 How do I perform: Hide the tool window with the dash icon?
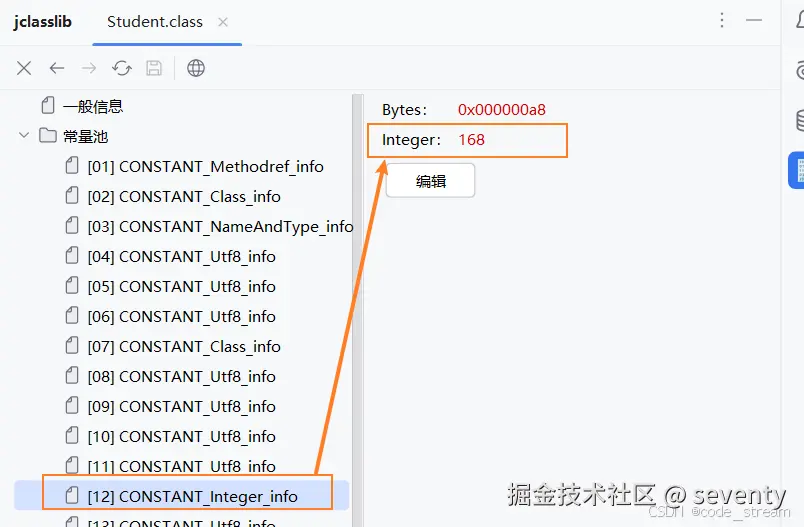754,20
